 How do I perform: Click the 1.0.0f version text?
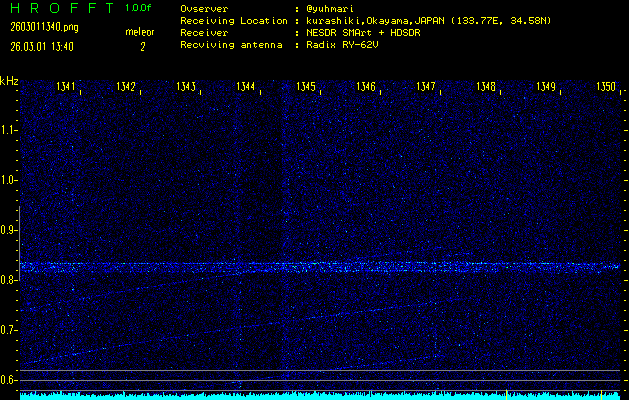[139, 8]
